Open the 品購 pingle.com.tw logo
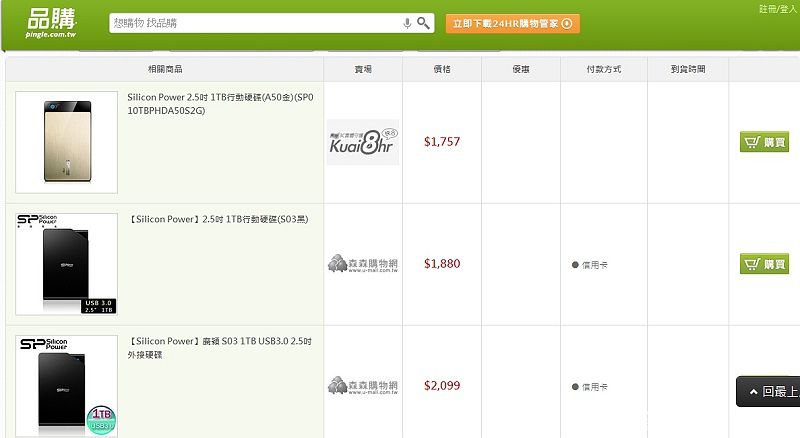800x438 pixels. 51,23
